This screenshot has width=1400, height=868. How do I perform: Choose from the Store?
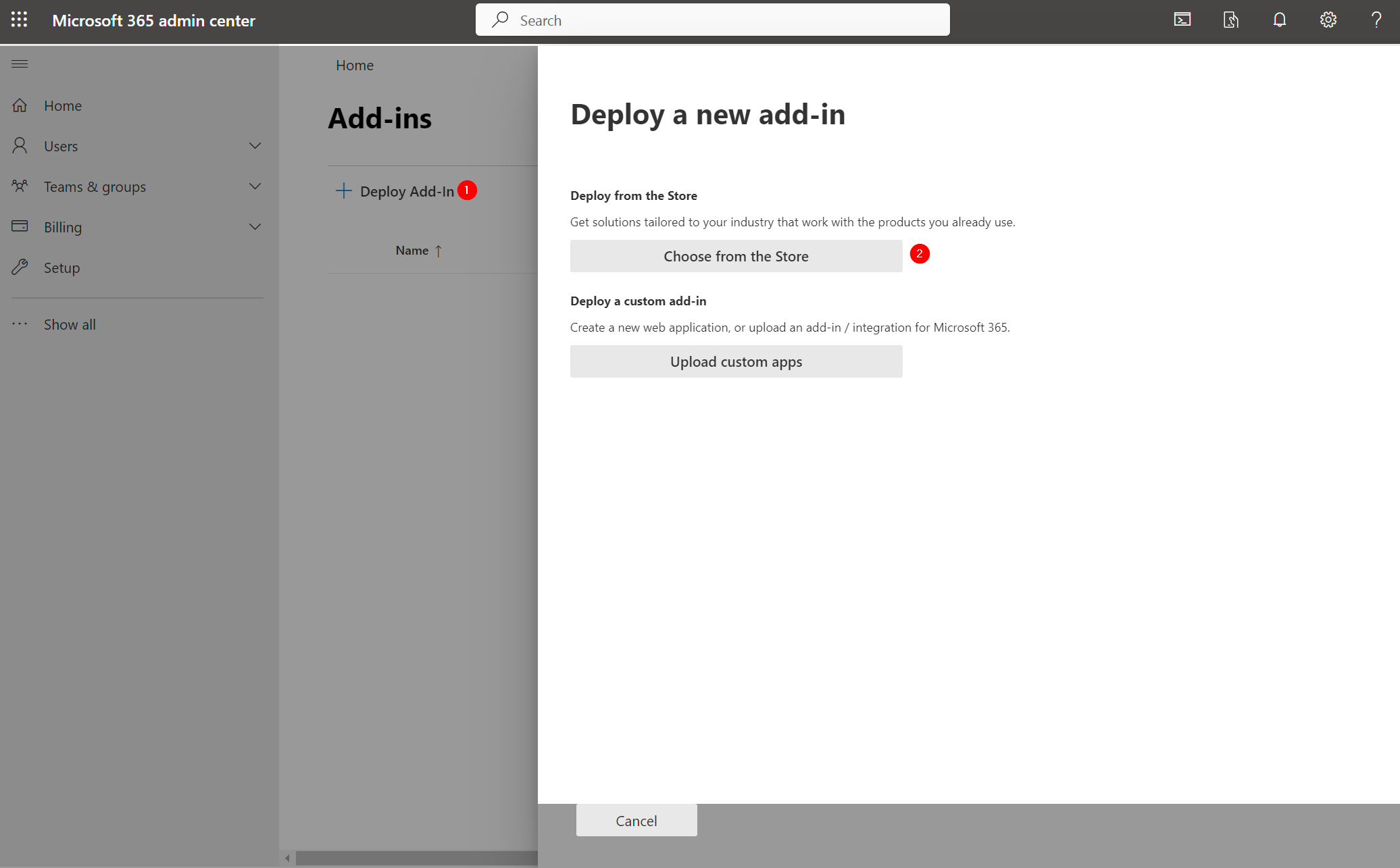pos(736,256)
